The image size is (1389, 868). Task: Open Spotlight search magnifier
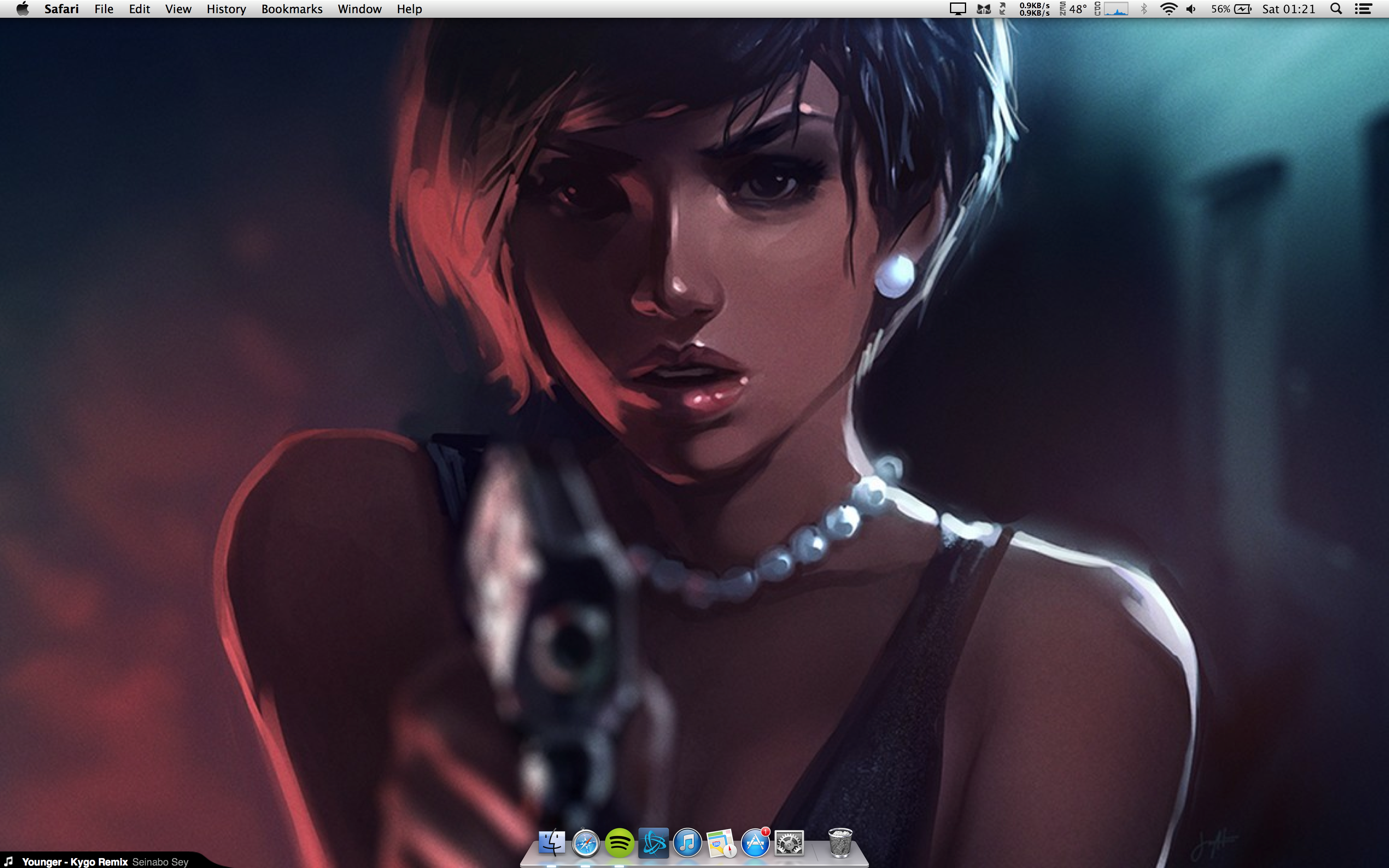pyautogui.click(x=1336, y=9)
